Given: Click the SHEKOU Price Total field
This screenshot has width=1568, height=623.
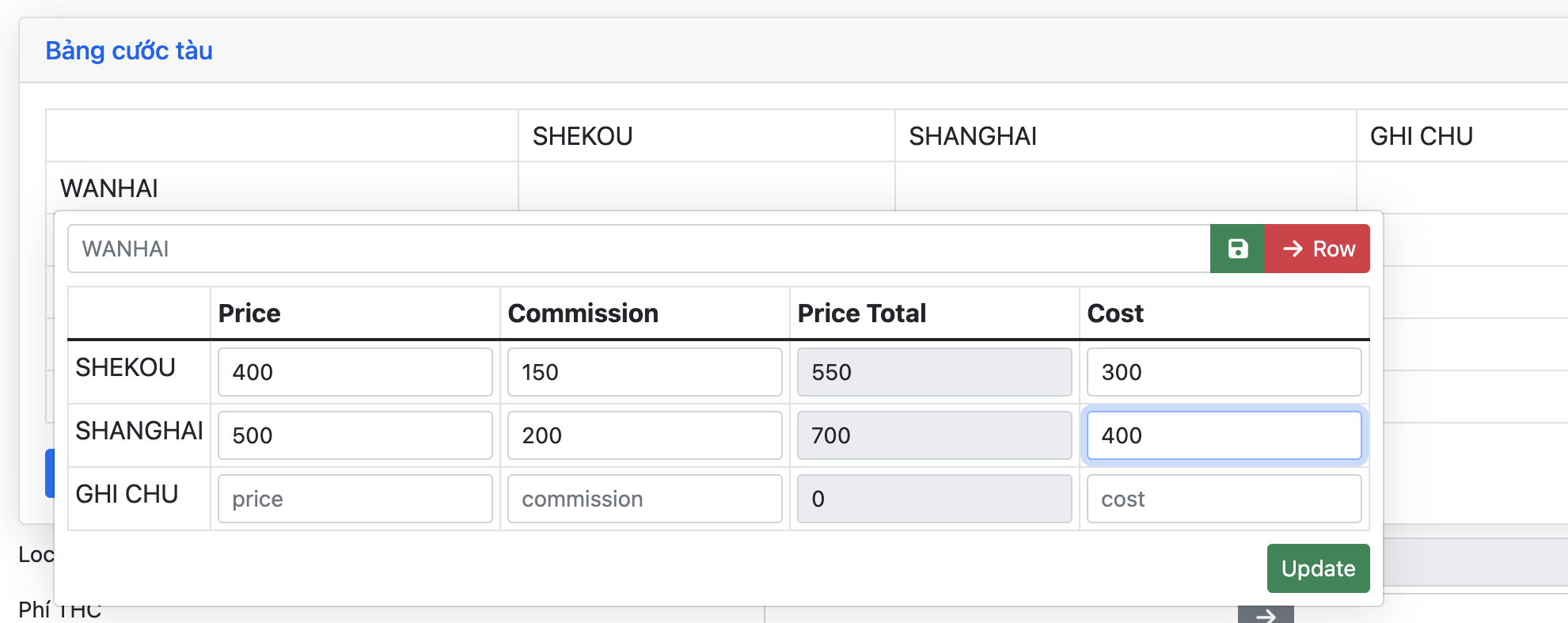Looking at the screenshot, I should 934,372.
